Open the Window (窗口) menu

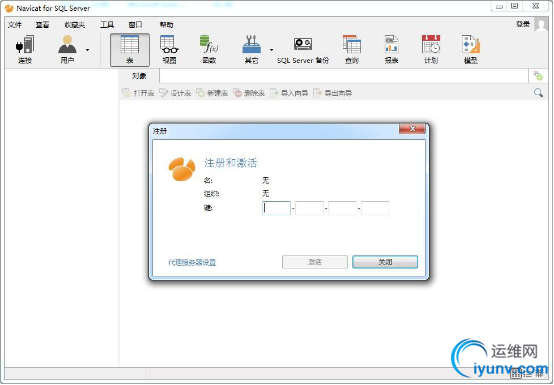135,25
